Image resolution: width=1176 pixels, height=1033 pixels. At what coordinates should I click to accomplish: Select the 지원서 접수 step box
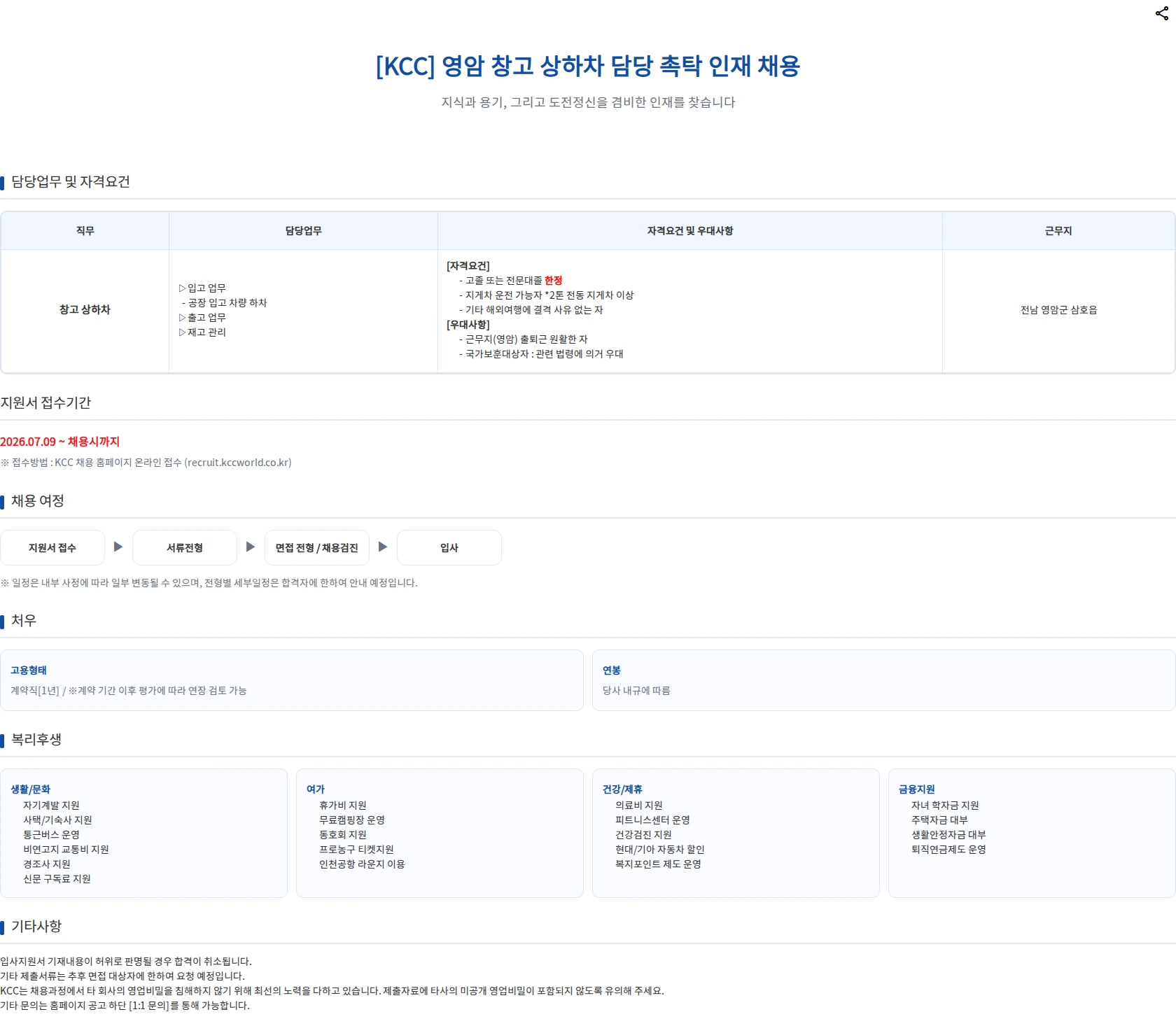click(x=52, y=547)
